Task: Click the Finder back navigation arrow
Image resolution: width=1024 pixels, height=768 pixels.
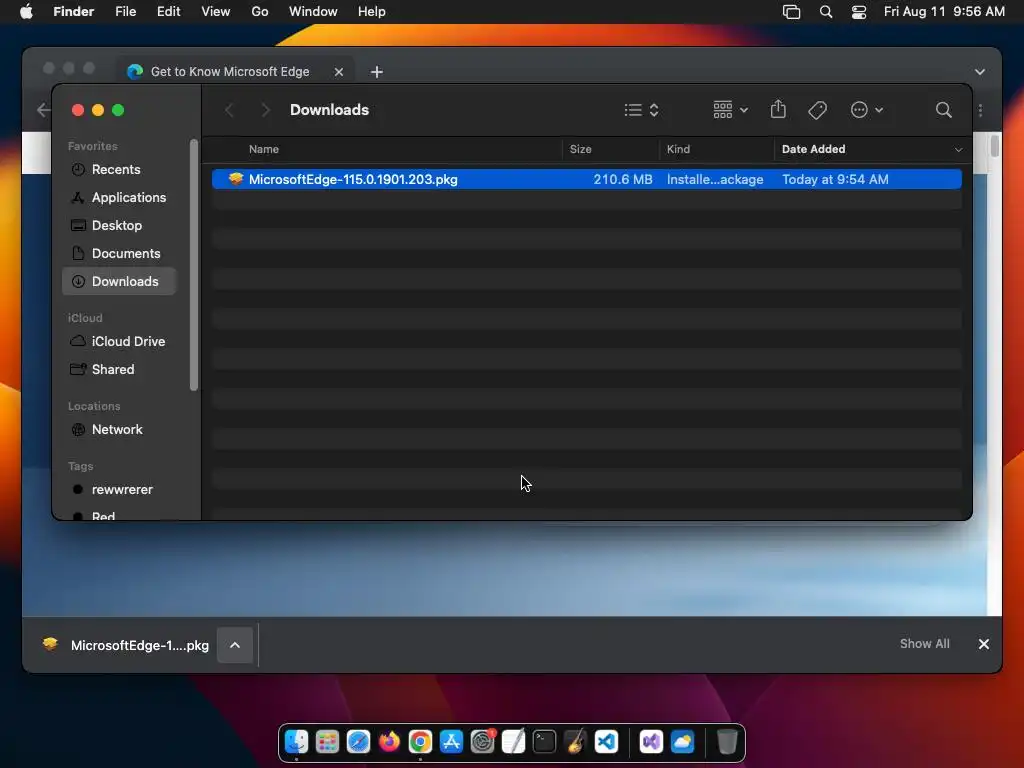Action: [229, 110]
